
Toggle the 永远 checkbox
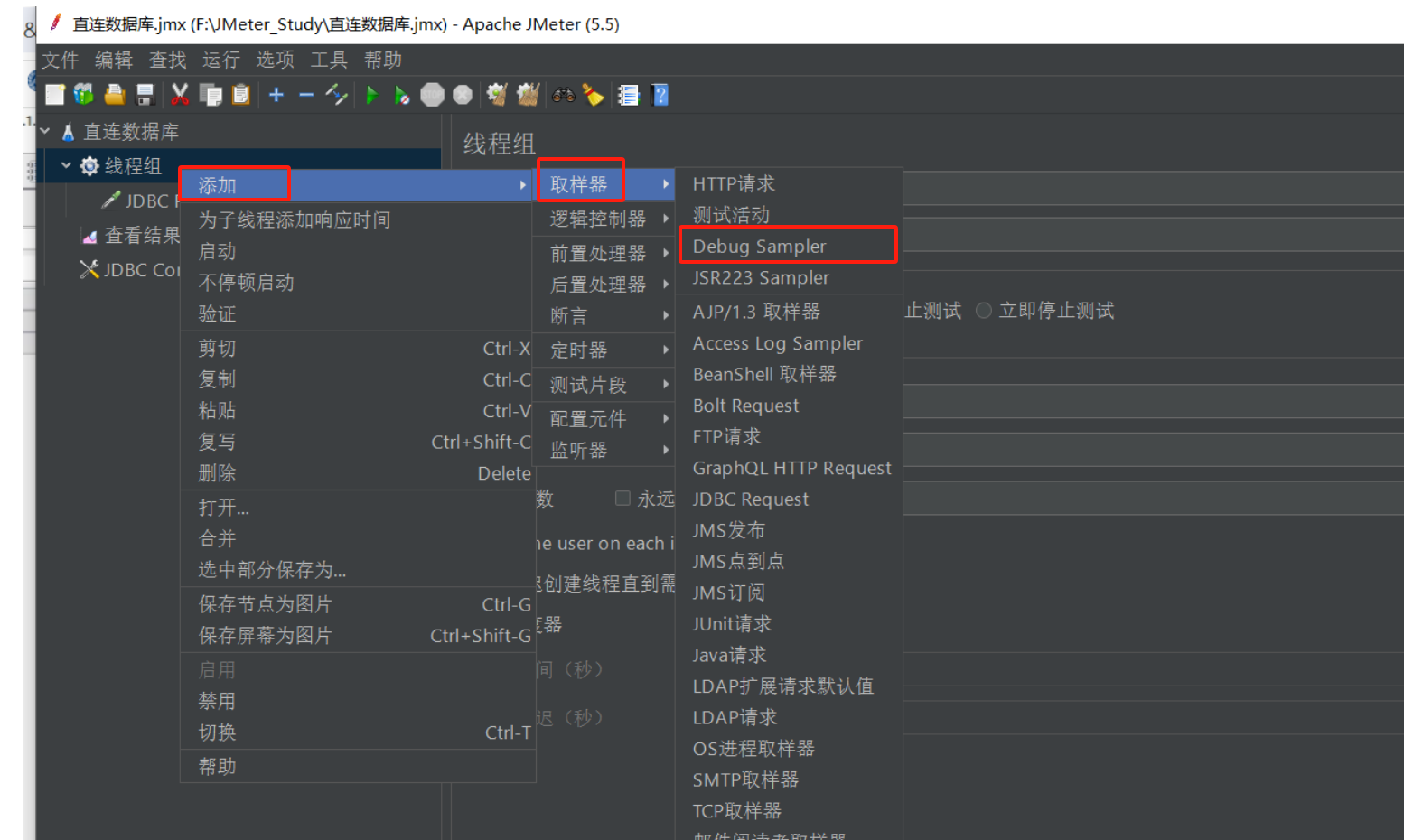click(x=622, y=498)
